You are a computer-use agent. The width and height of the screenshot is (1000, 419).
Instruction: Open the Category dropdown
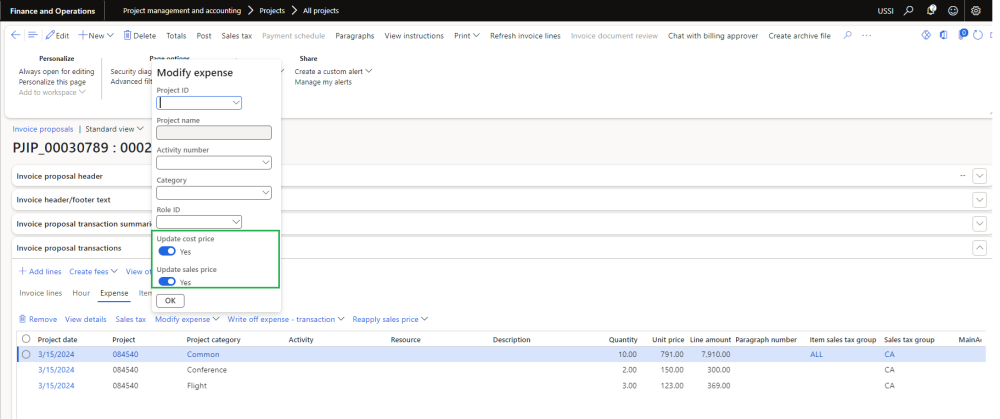[x=214, y=193]
